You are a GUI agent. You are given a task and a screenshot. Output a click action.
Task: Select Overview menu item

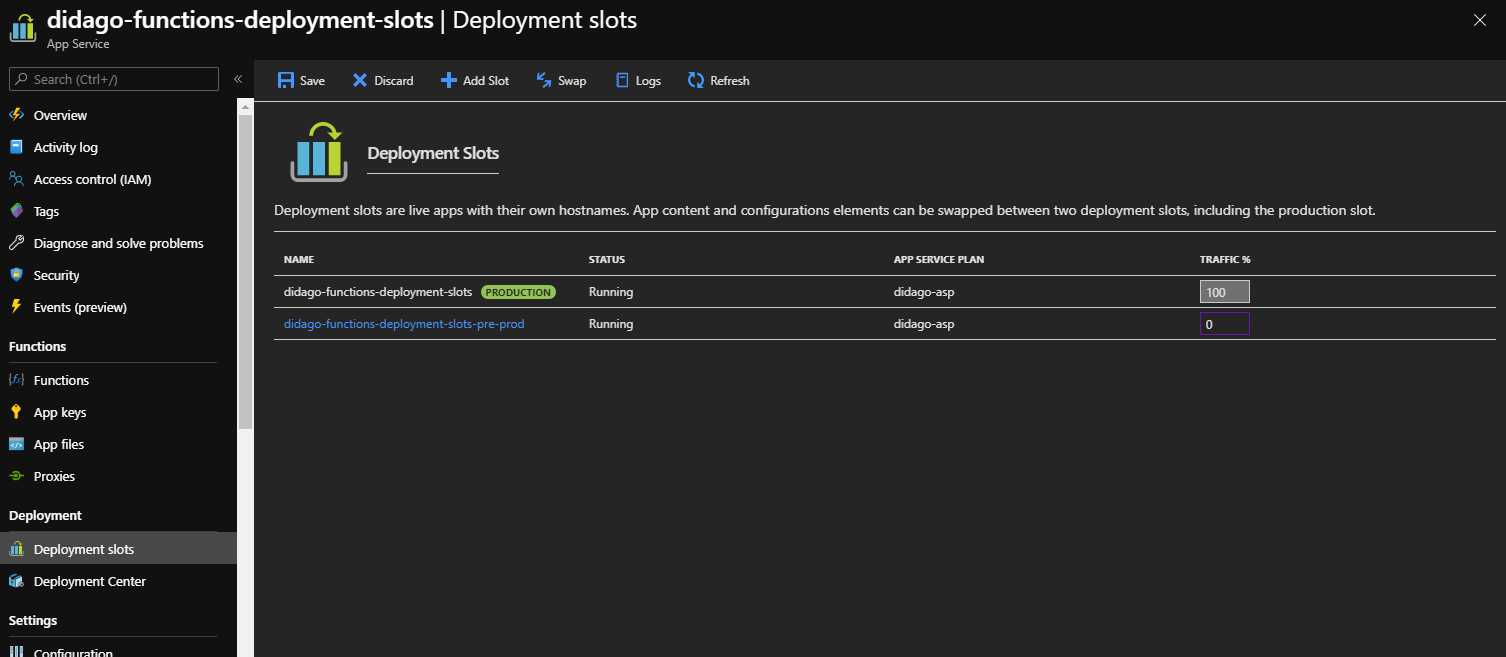pyautogui.click(x=60, y=115)
